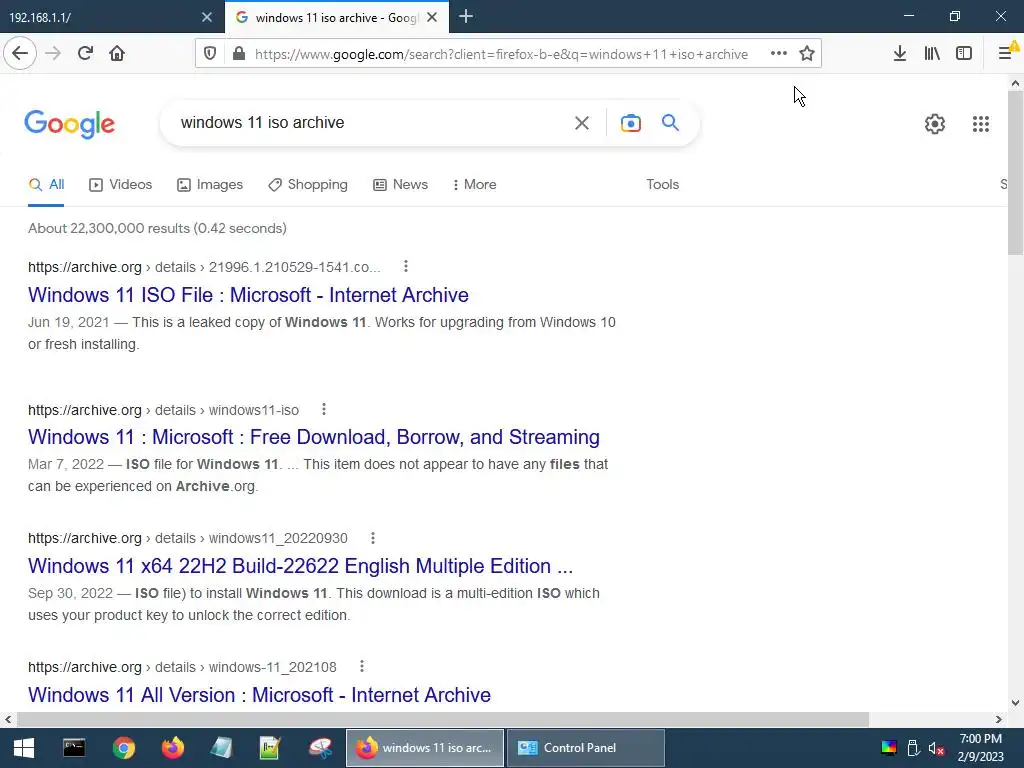
Task: Focus the browser address bar
Action: 501,54
